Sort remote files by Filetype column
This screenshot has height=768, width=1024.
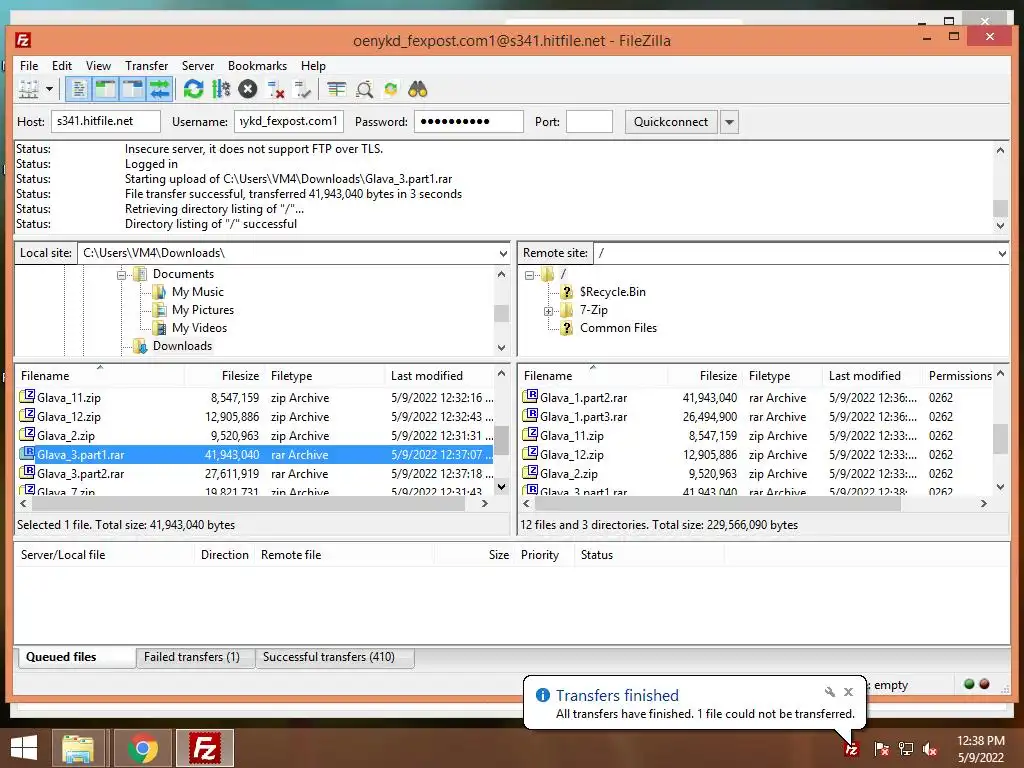click(769, 376)
